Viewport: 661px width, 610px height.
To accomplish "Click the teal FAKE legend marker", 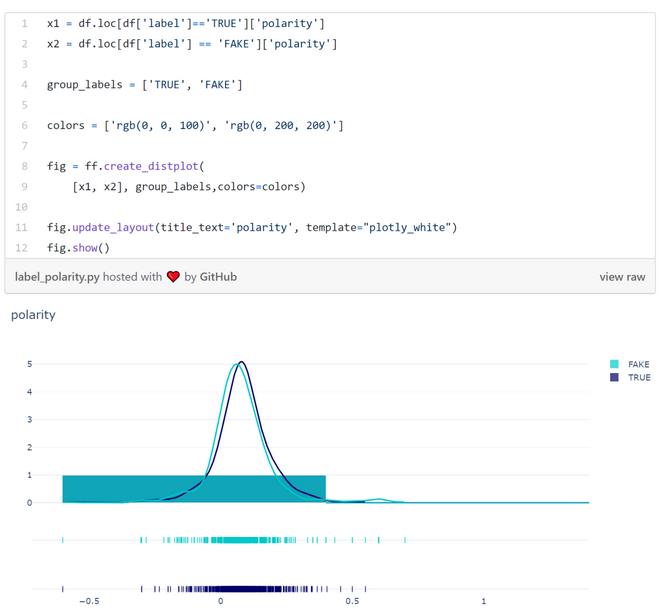I will [614, 365].
